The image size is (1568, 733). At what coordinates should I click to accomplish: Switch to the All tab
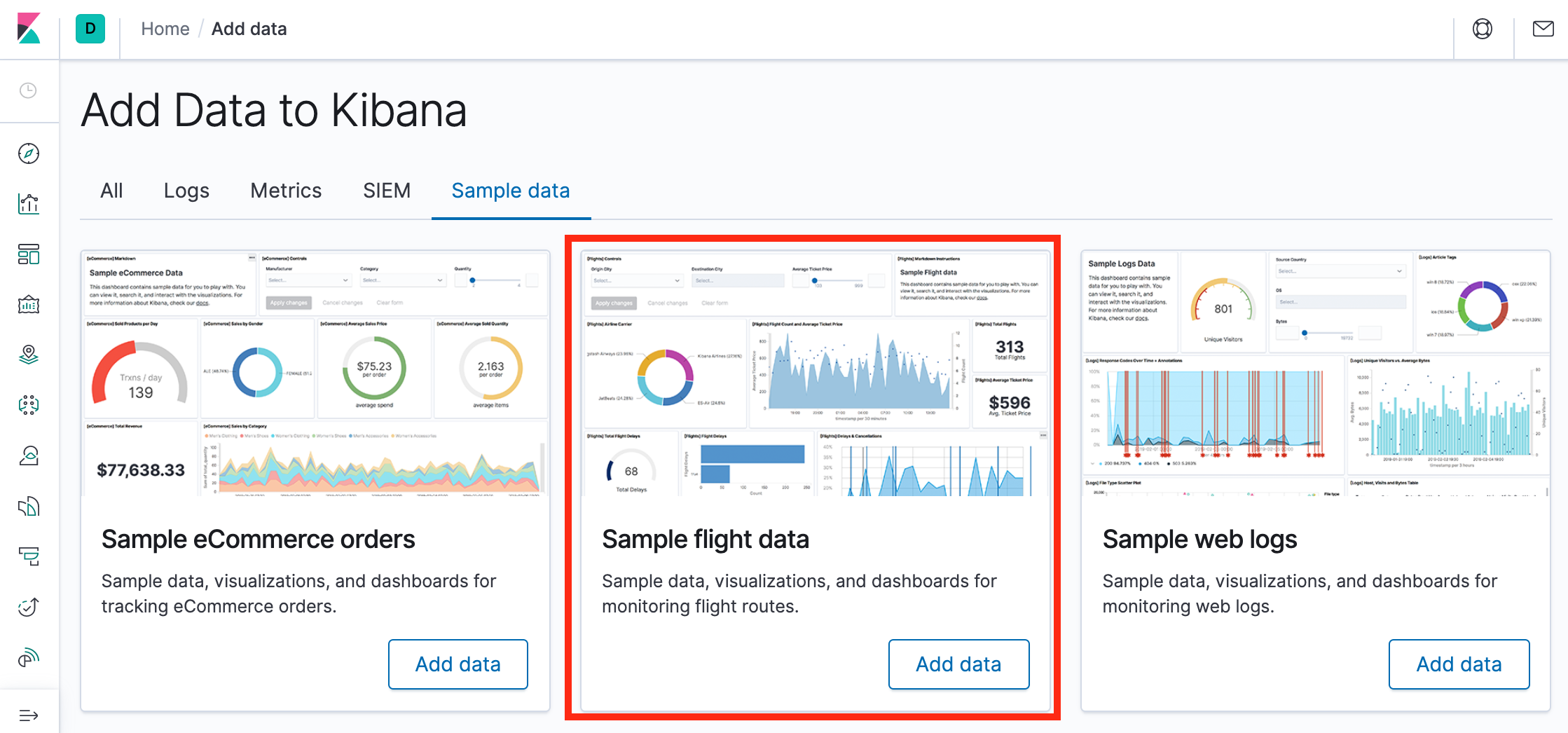click(x=111, y=191)
